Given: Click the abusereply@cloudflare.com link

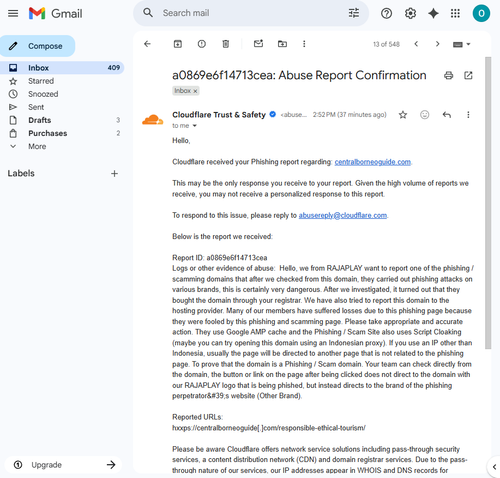Looking at the screenshot, I should 343,215.
